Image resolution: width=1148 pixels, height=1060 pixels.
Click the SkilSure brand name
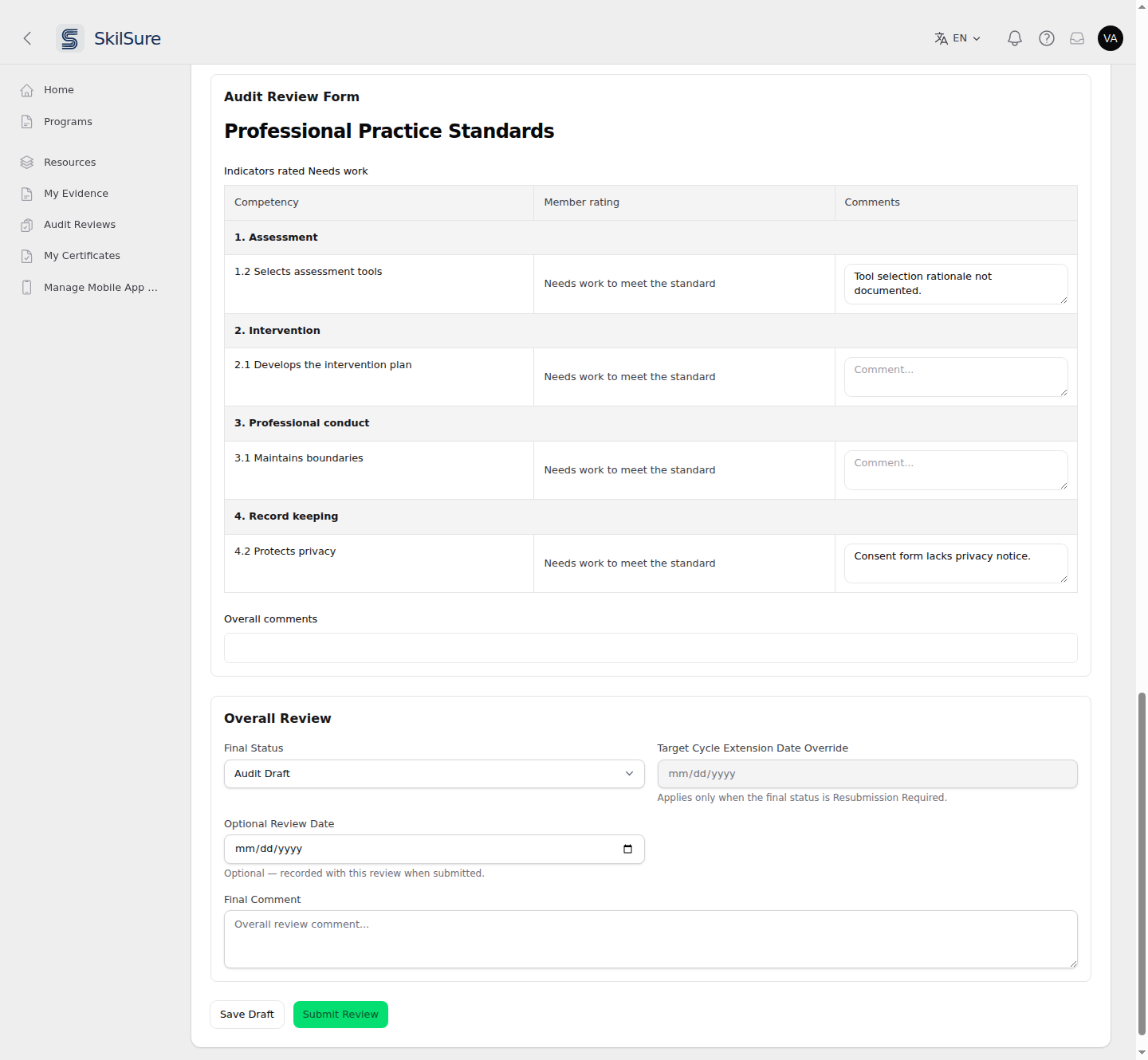click(128, 38)
